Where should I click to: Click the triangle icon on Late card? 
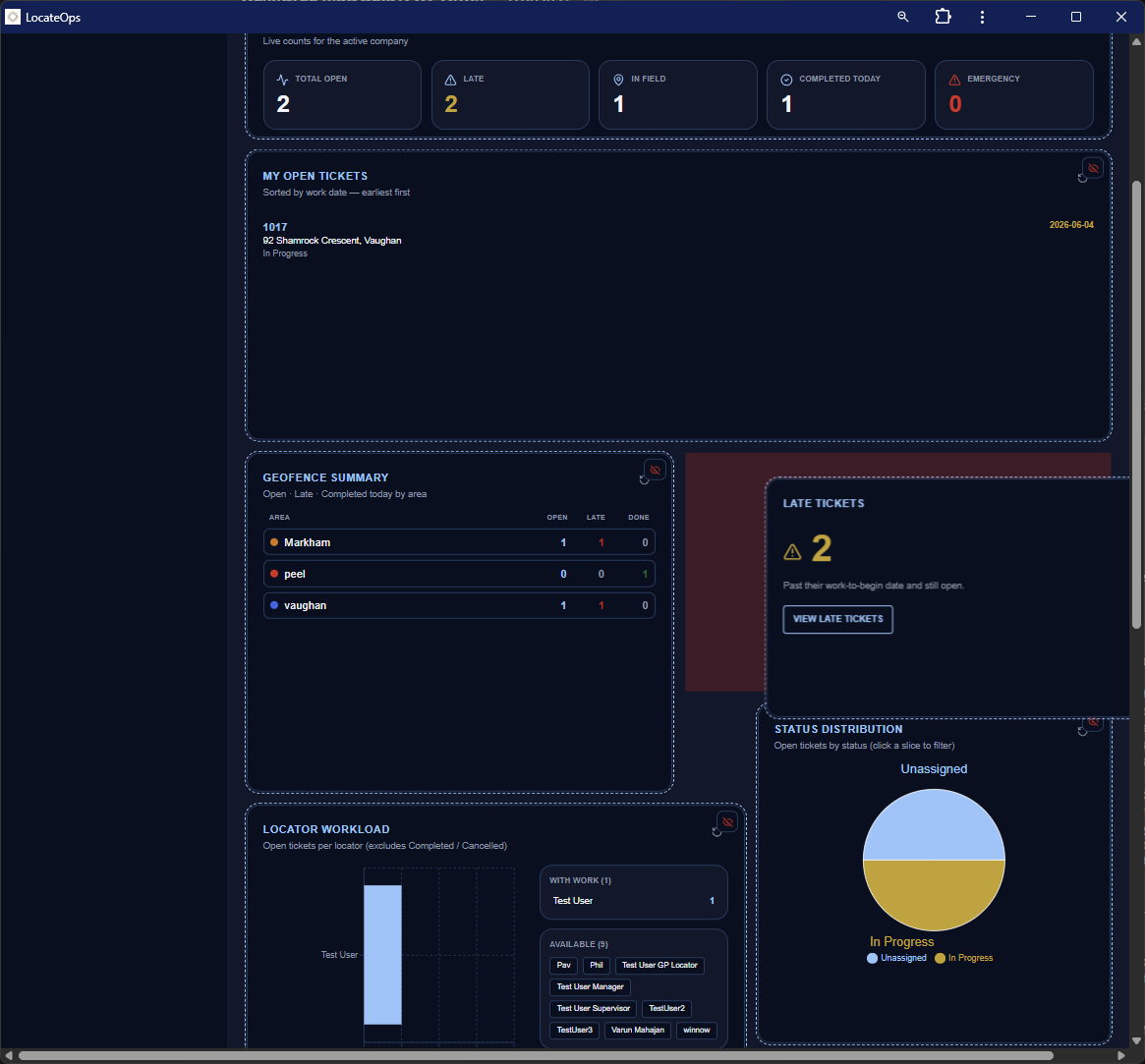pyautogui.click(x=450, y=80)
